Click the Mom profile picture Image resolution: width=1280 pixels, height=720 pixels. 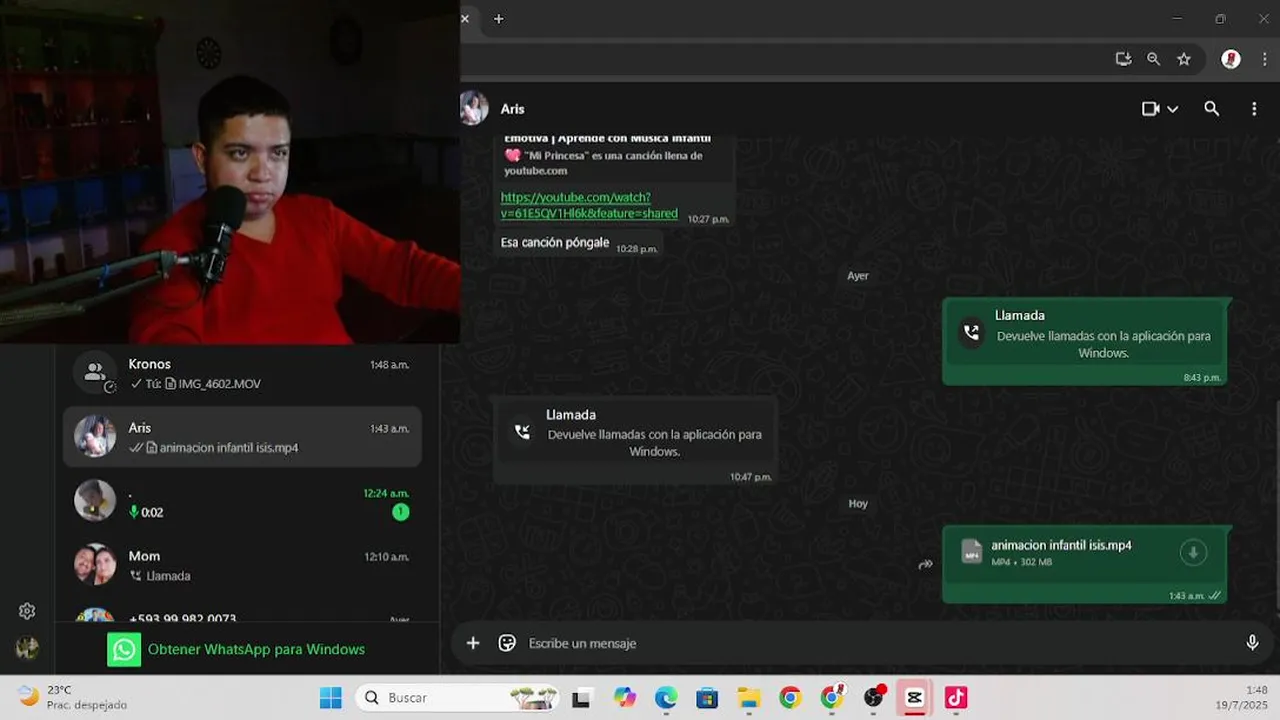95,565
